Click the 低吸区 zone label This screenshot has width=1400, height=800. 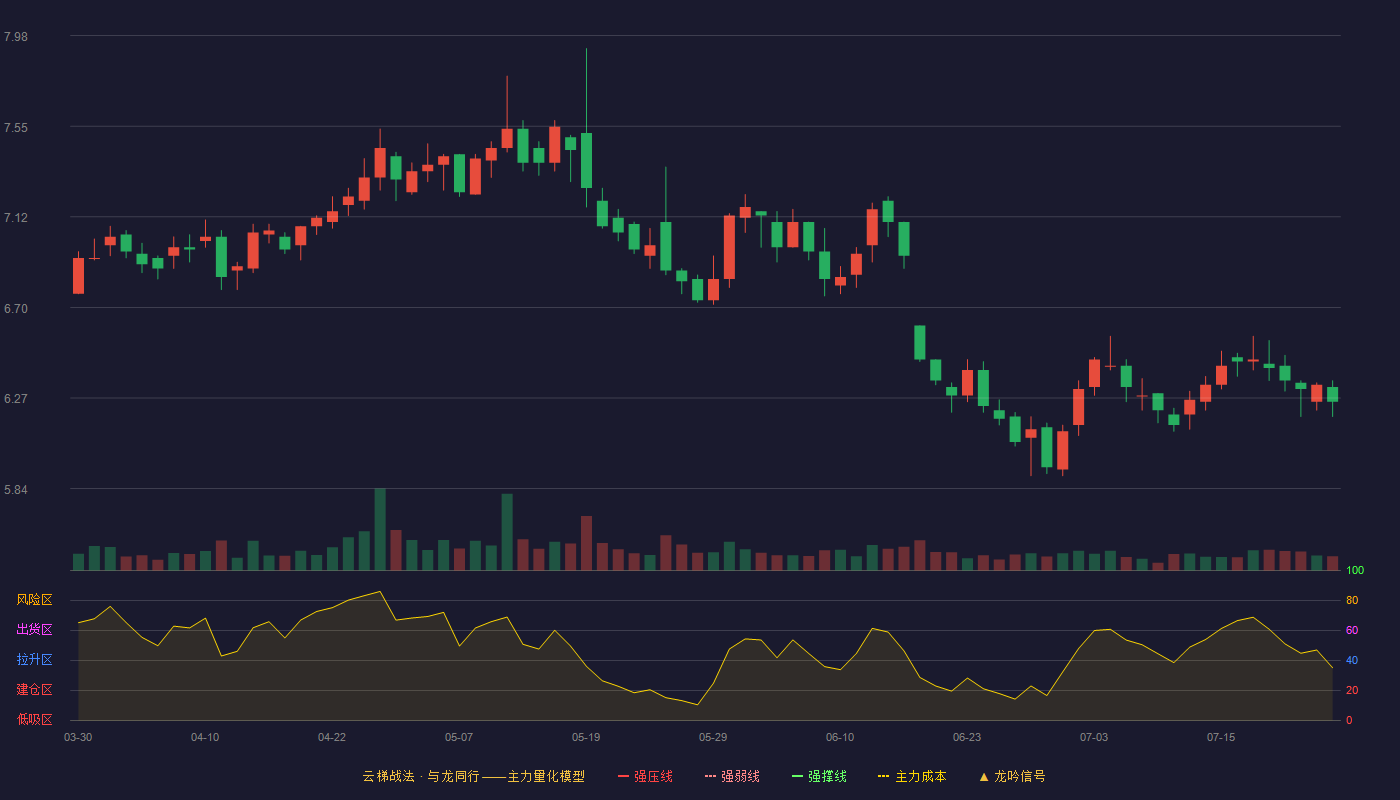click(34, 719)
